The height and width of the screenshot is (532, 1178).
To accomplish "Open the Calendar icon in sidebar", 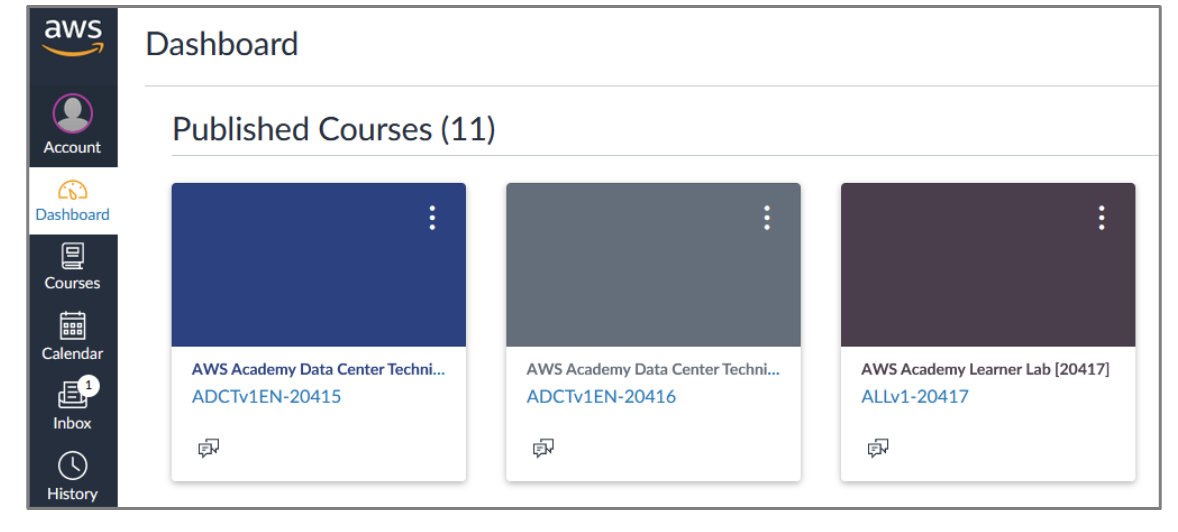I will pyautogui.click(x=73, y=327).
